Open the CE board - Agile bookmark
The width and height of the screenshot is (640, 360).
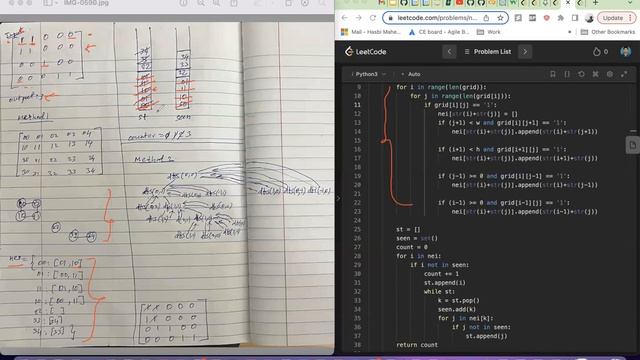point(439,32)
